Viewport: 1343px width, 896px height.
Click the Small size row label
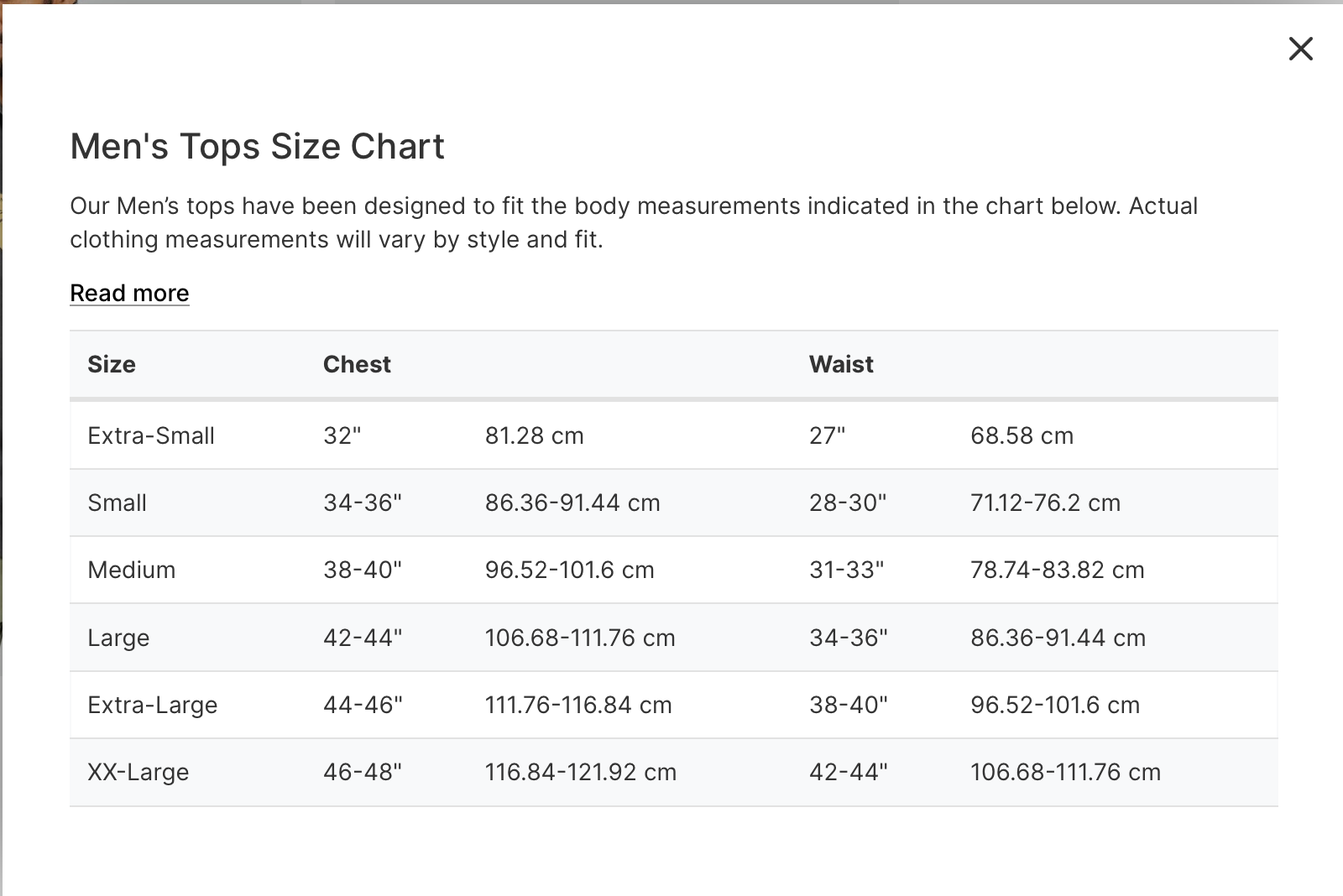coord(117,503)
